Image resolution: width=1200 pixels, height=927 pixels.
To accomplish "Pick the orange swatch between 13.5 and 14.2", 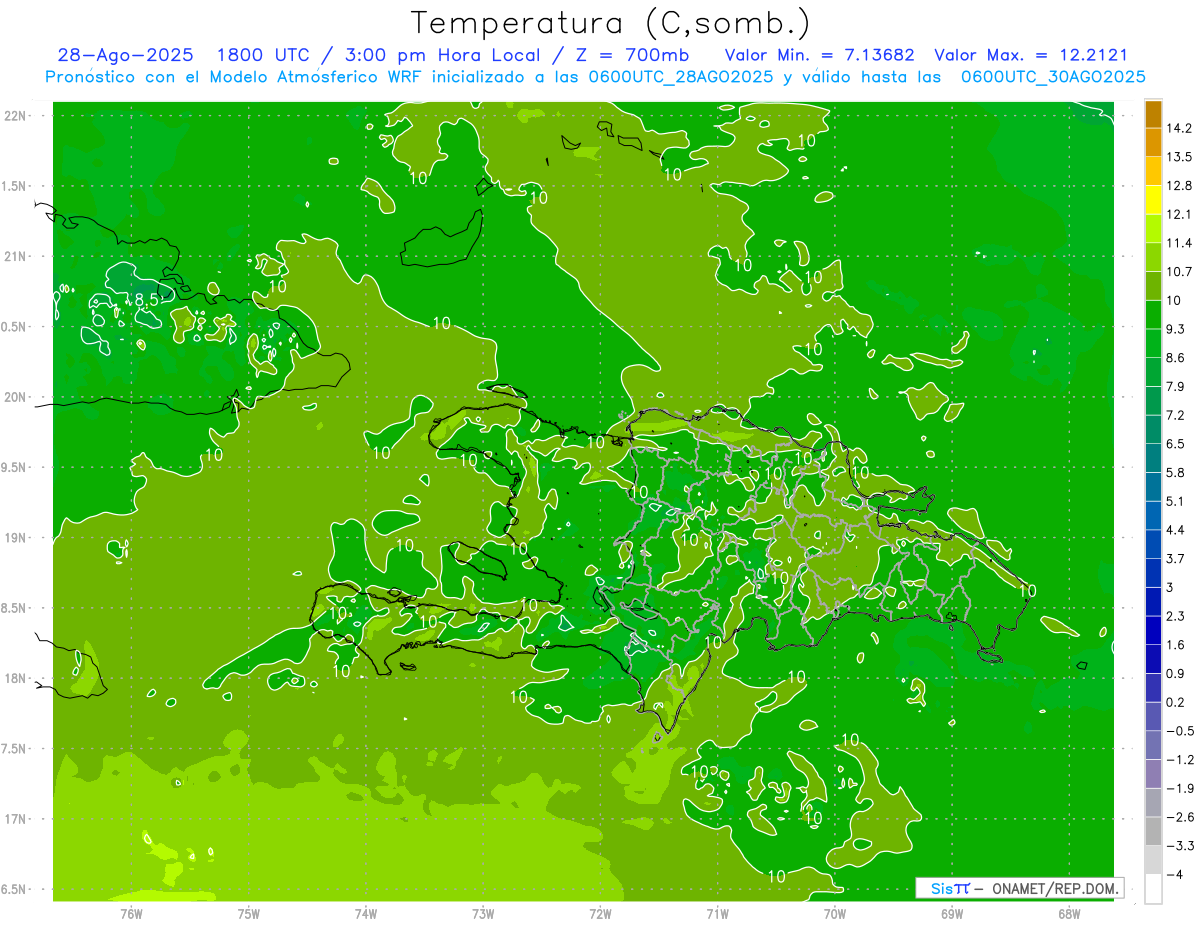I will click(1153, 143).
